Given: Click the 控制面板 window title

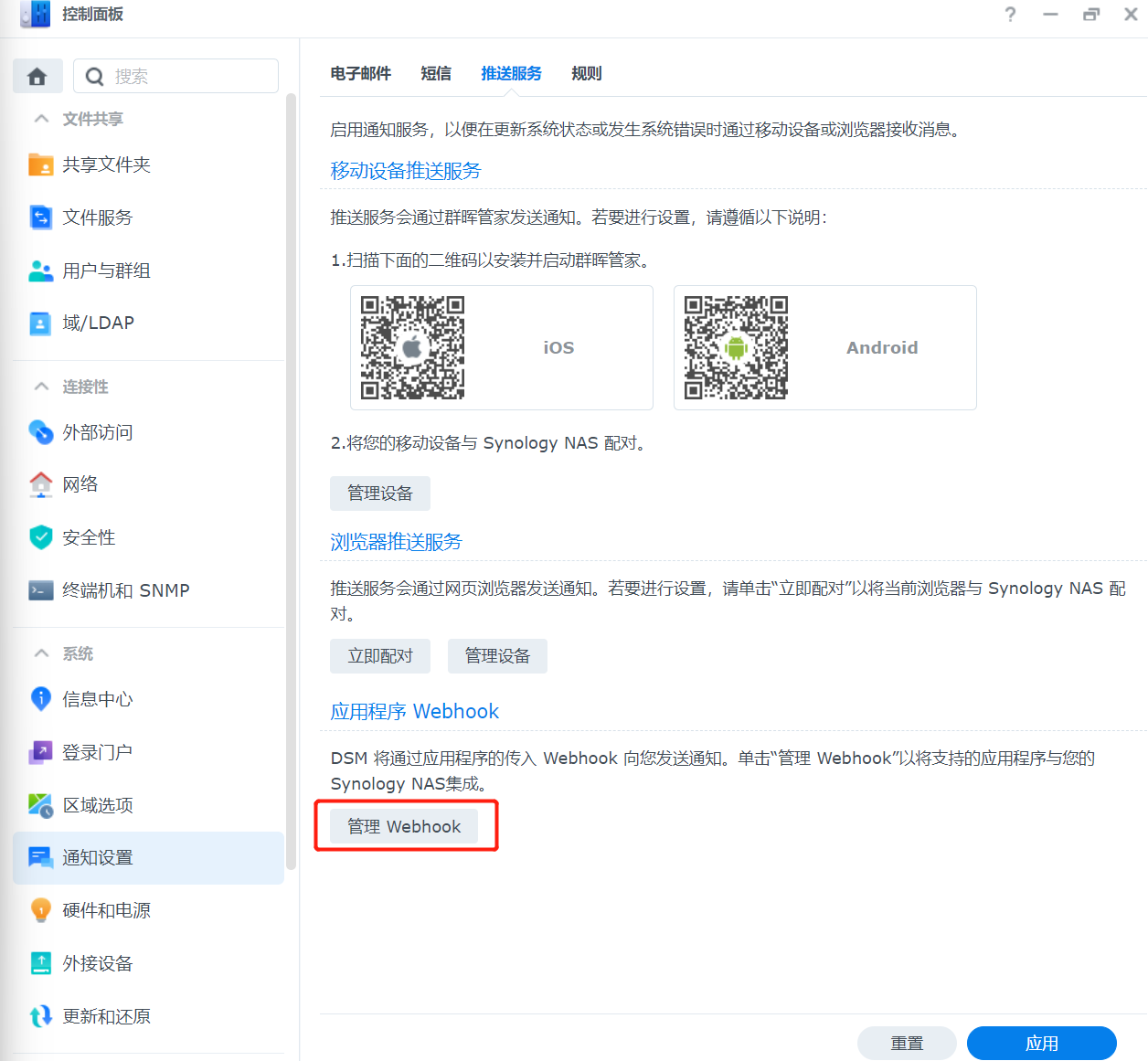Looking at the screenshot, I should 92,15.
